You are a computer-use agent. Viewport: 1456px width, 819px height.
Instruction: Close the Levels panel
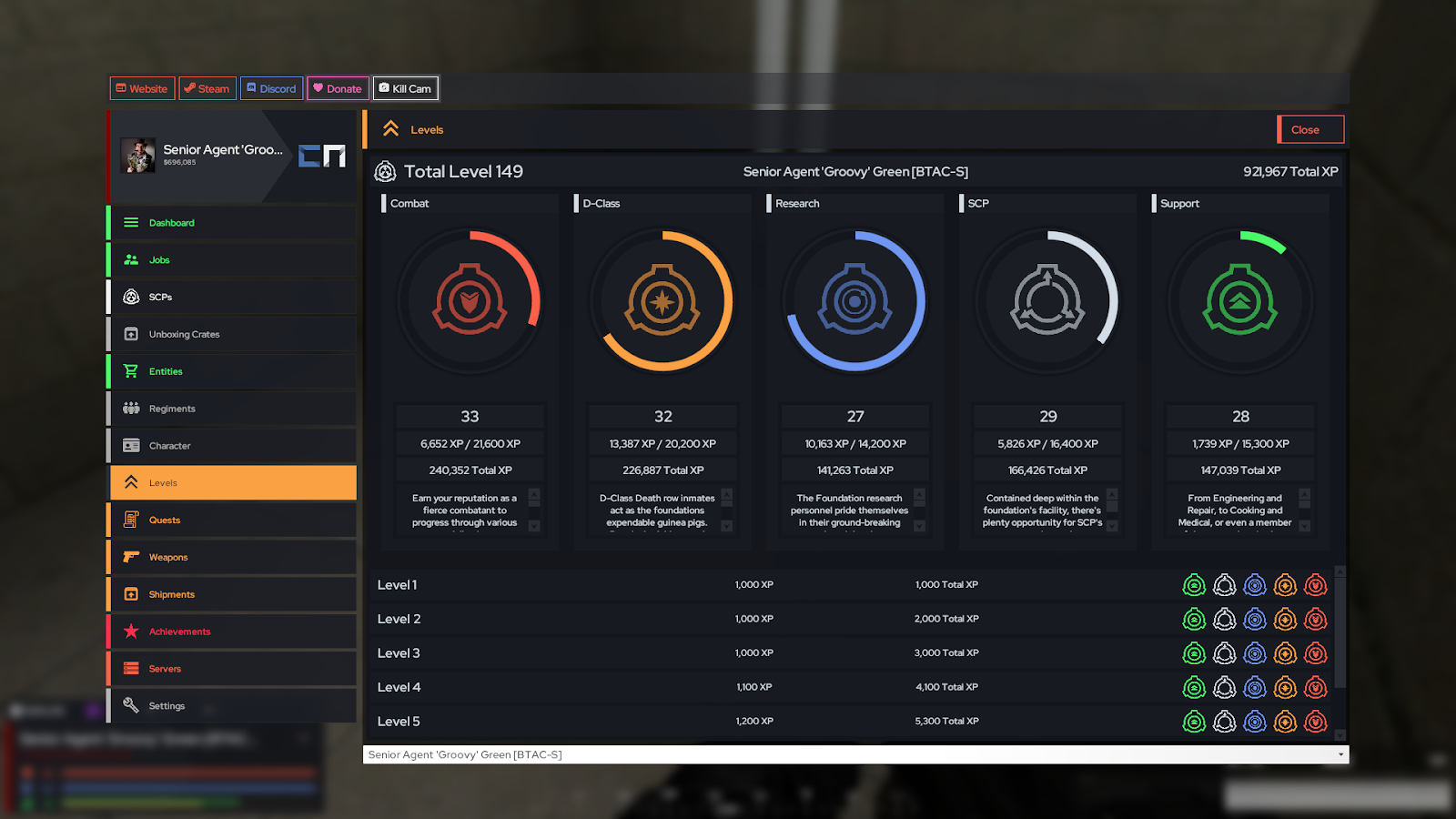[1310, 129]
